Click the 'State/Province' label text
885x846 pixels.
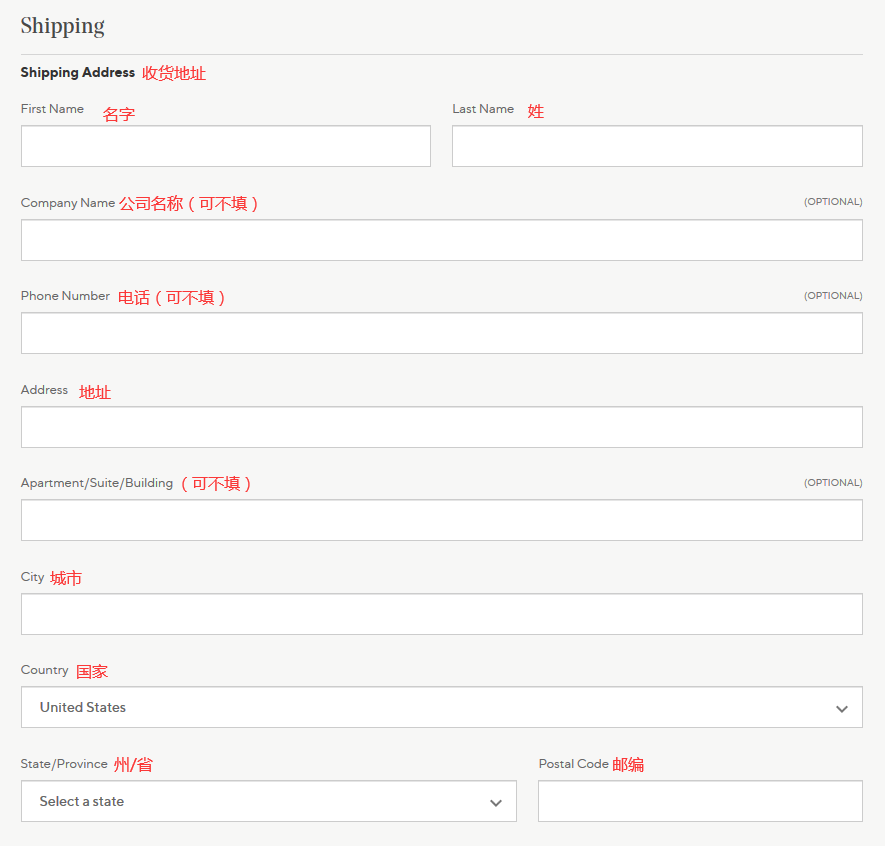click(x=64, y=764)
